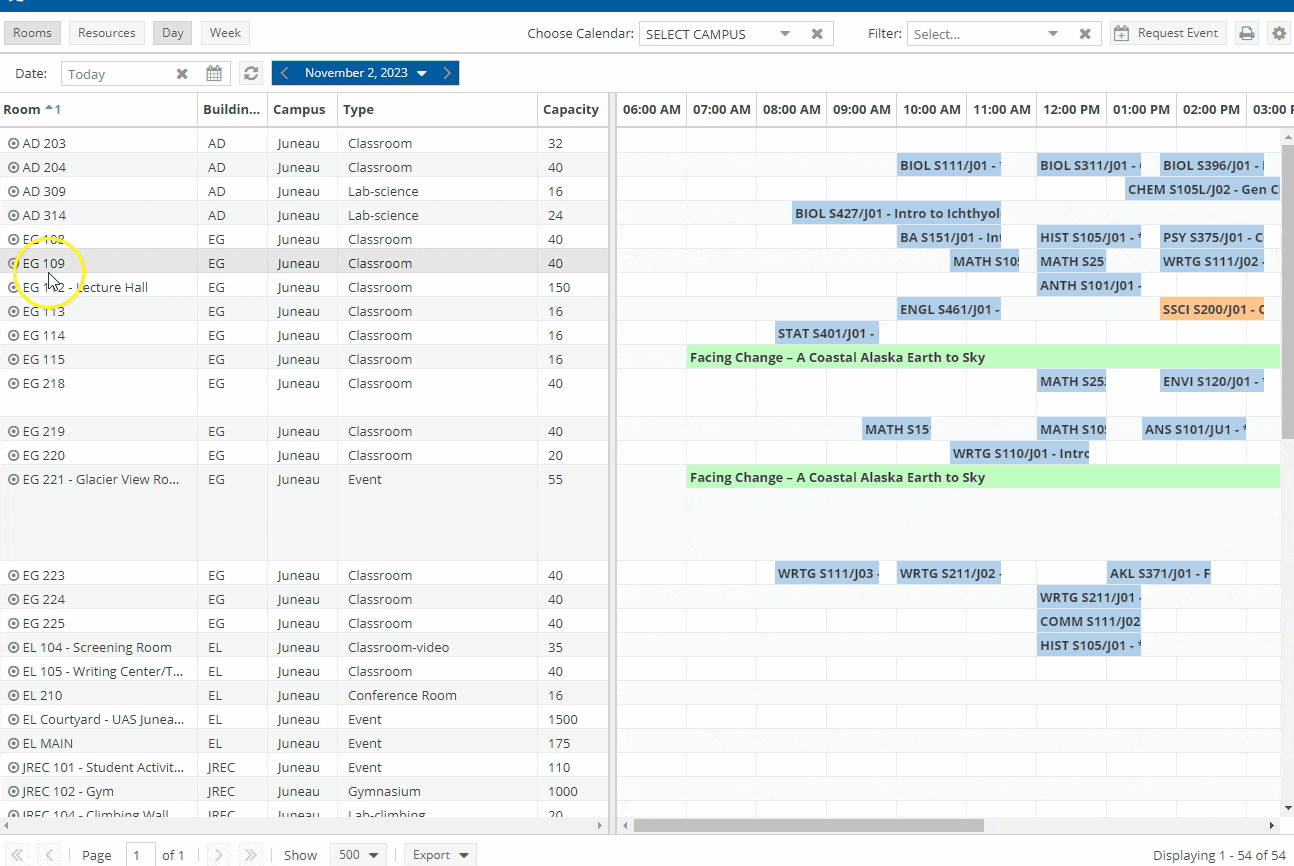Image resolution: width=1294 pixels, height=866 pixels.
Task: Open the Filter dropdown
Action: (1053, 34)
